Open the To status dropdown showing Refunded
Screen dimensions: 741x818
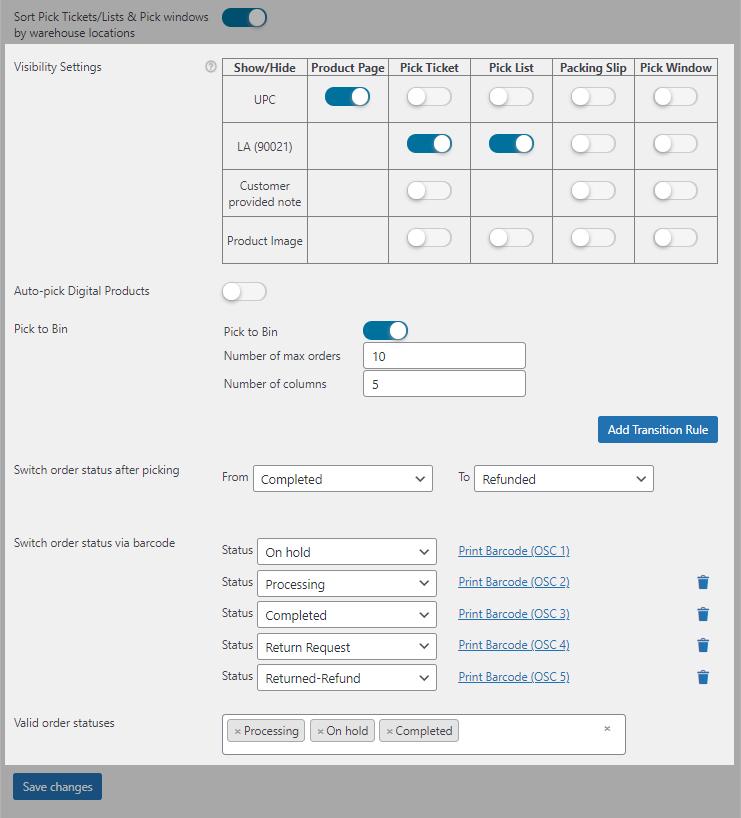563,479
